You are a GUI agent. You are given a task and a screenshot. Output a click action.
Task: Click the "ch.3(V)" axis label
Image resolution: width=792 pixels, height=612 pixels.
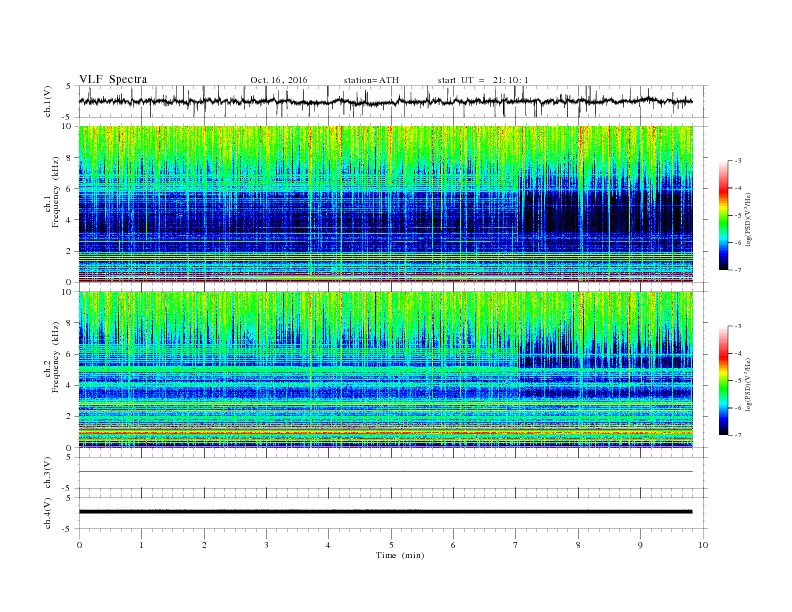click(x=48, y=474)
